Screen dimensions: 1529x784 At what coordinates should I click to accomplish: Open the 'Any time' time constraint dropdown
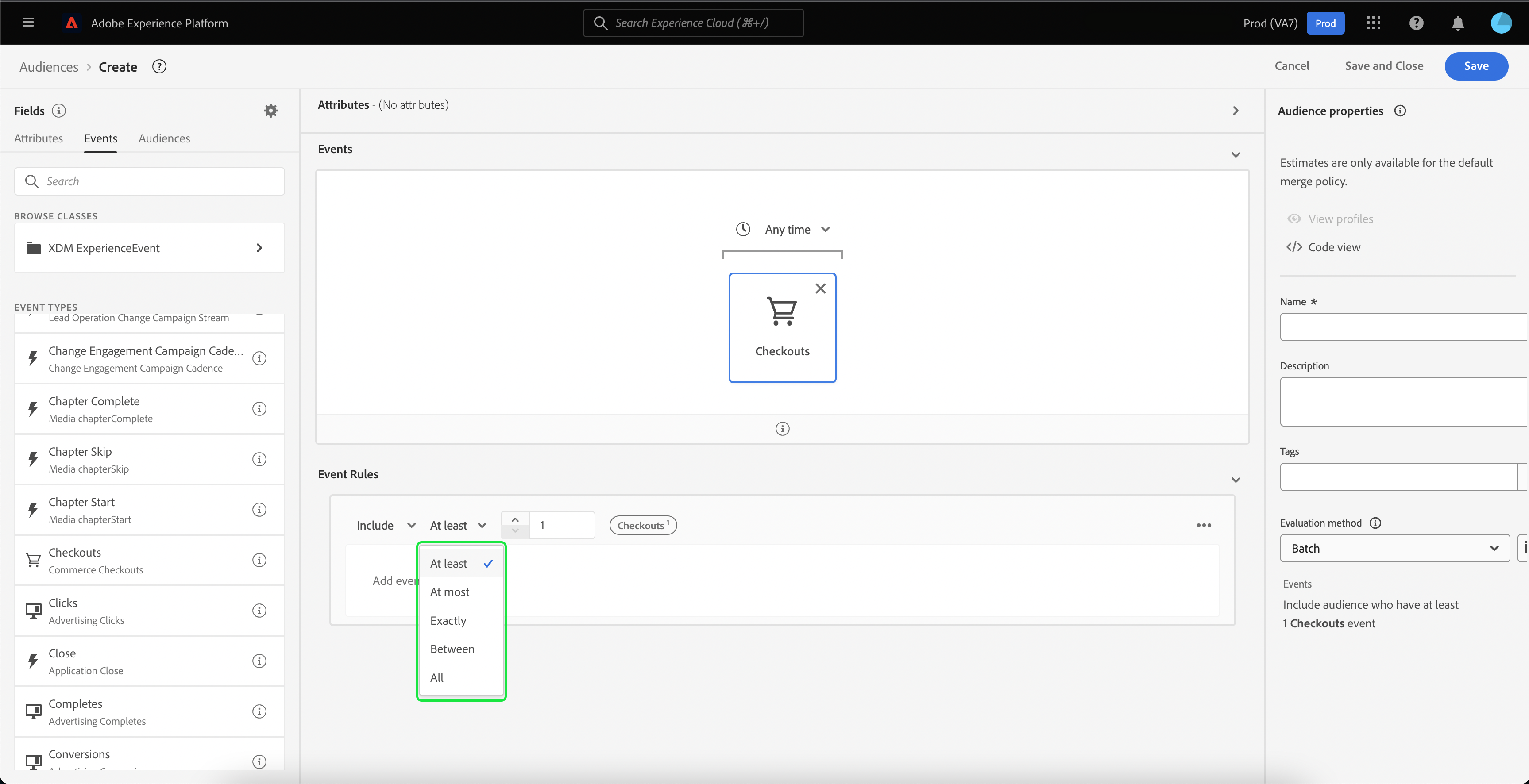(788, 230)
